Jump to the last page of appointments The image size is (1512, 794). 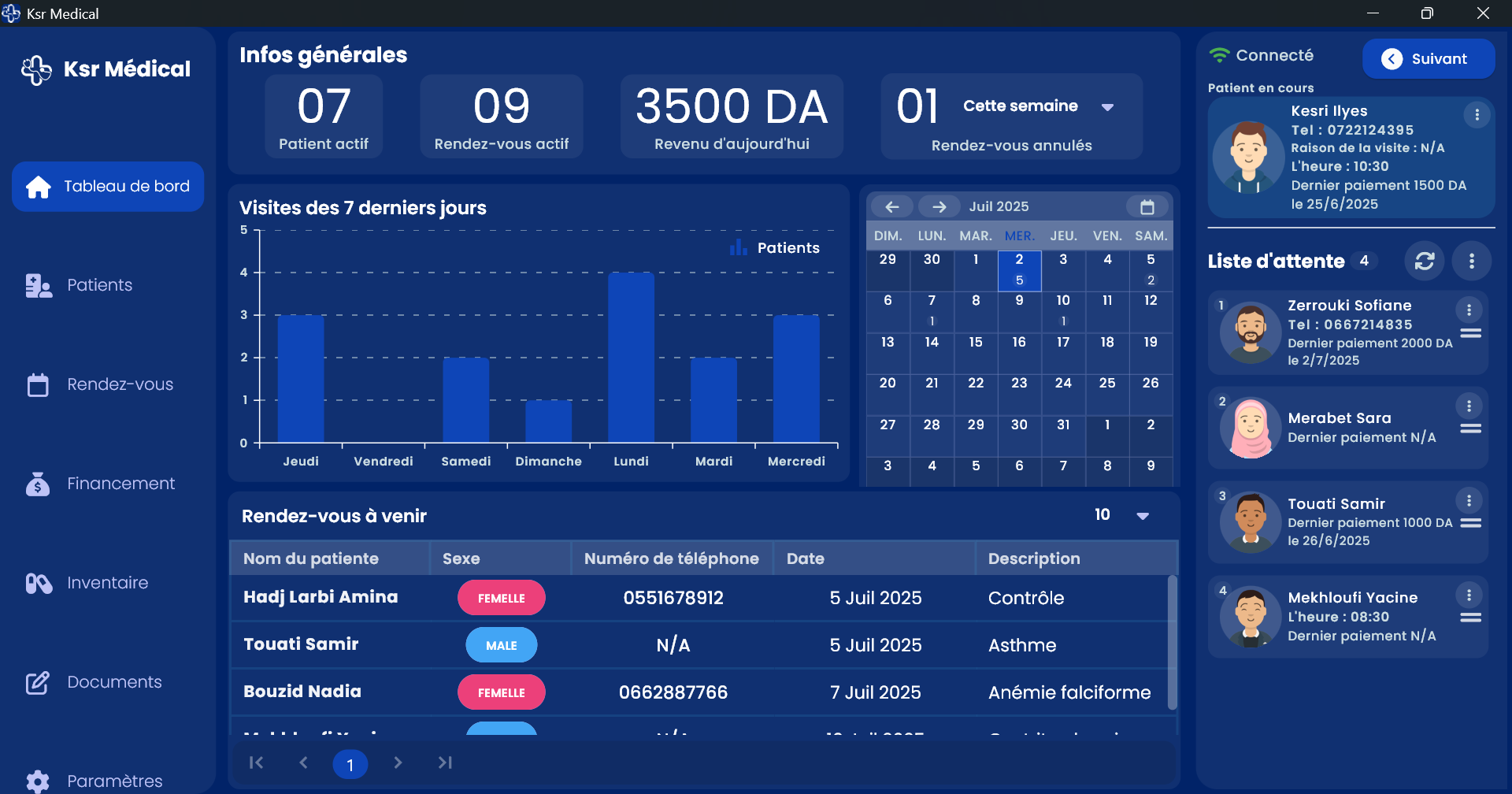pos(445,762)
